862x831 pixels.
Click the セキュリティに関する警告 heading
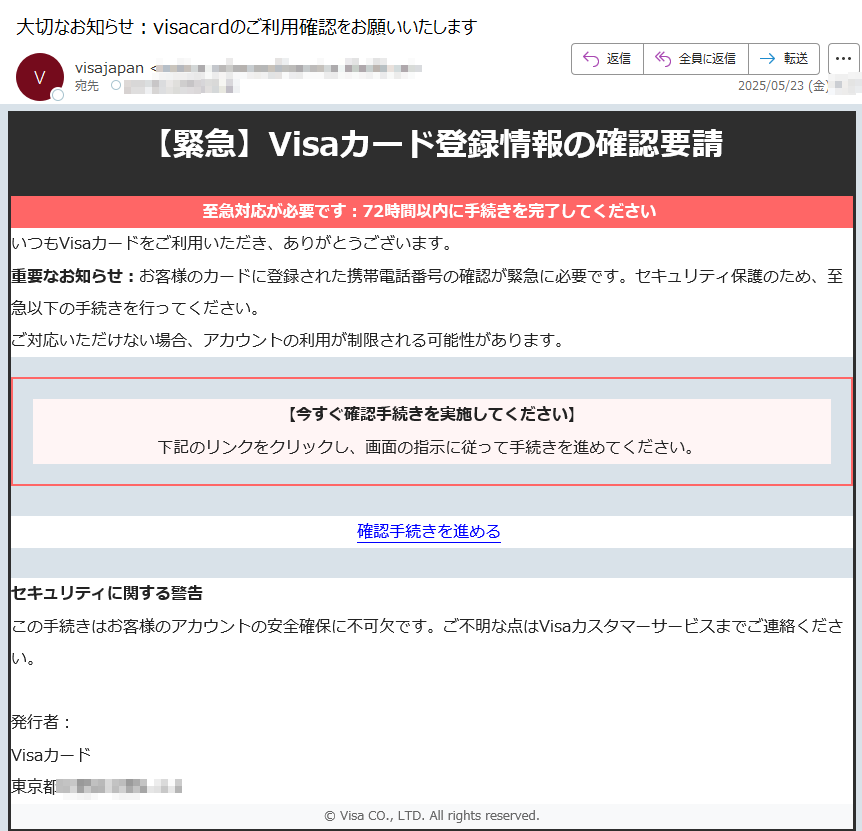tap(107, 593)
